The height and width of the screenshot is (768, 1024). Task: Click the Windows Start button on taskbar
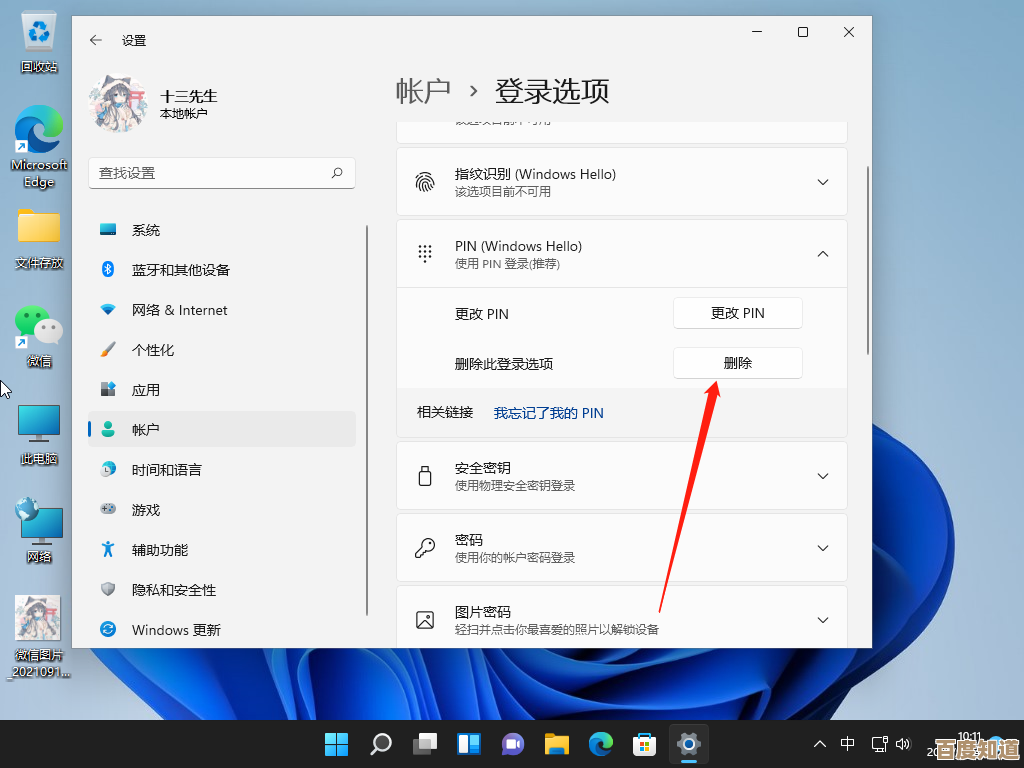[x=337, y=744]
